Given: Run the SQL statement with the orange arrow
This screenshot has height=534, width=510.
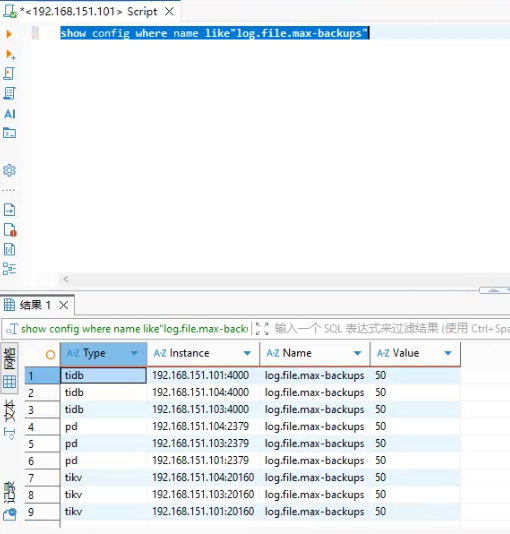Looking at the screenshot, I should point(9,34).
